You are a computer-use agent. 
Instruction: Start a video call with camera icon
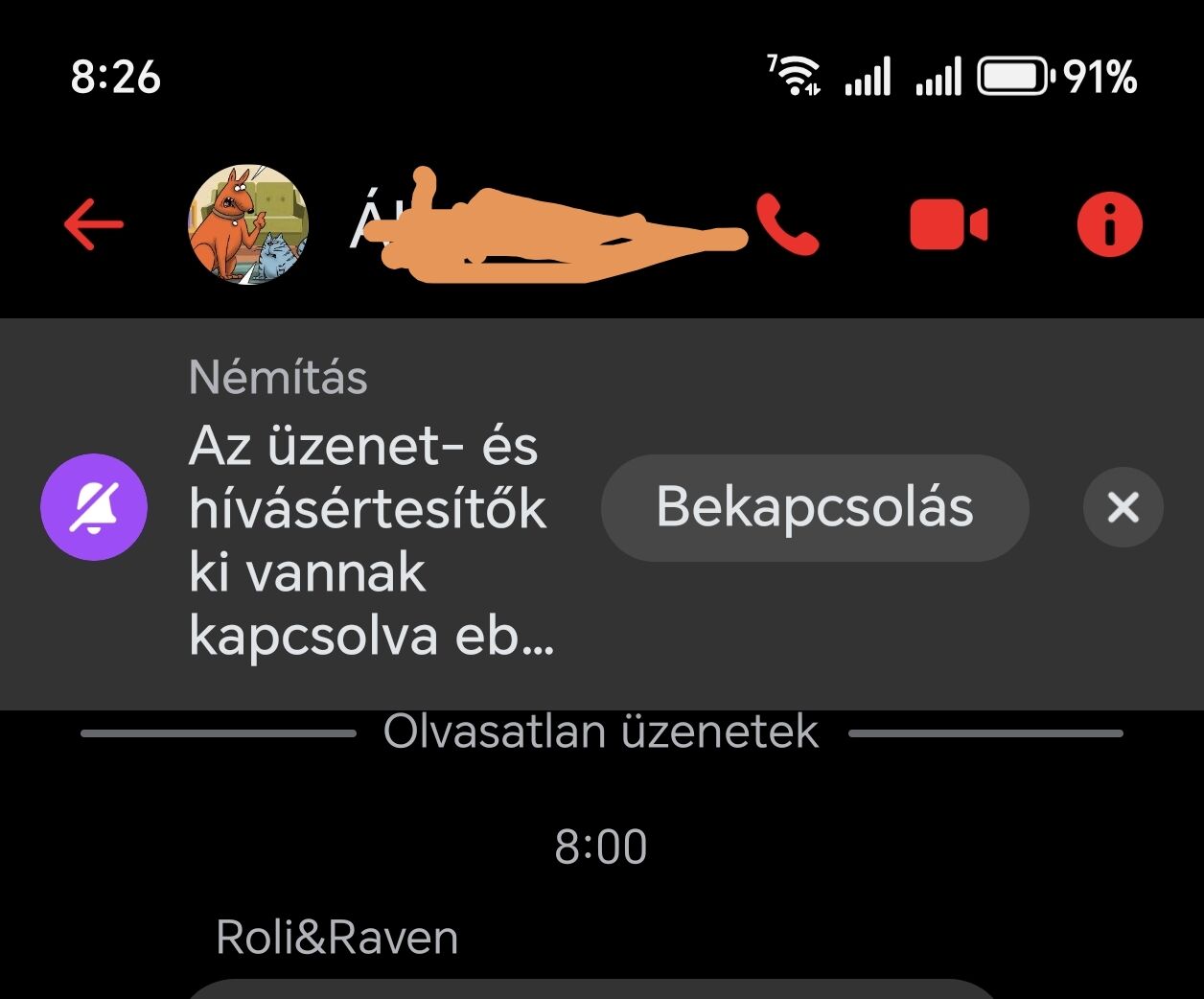click(x=948, y=226)
